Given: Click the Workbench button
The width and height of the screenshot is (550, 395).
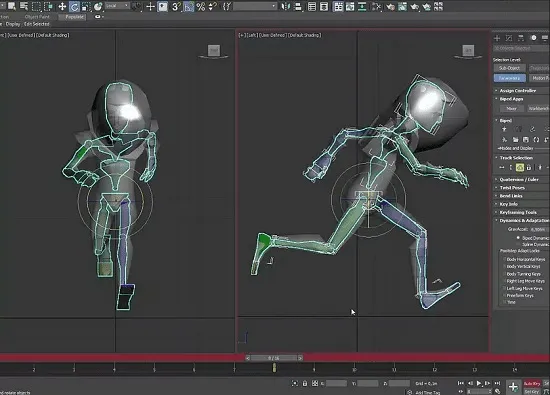Looking at the screenshot, I should point(538,108).
